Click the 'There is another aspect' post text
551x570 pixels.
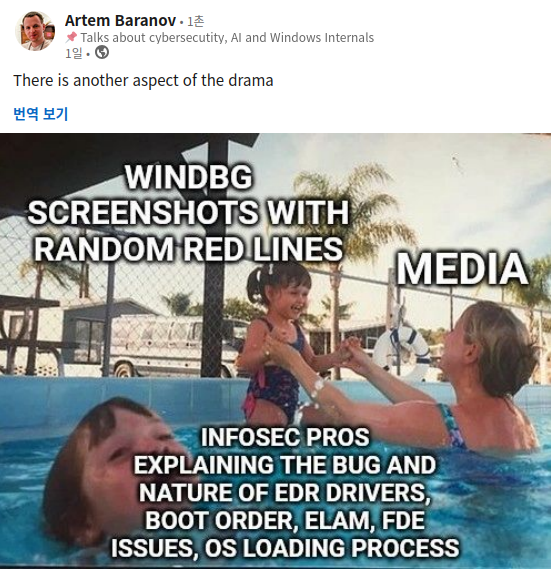(x=143, y=80)
